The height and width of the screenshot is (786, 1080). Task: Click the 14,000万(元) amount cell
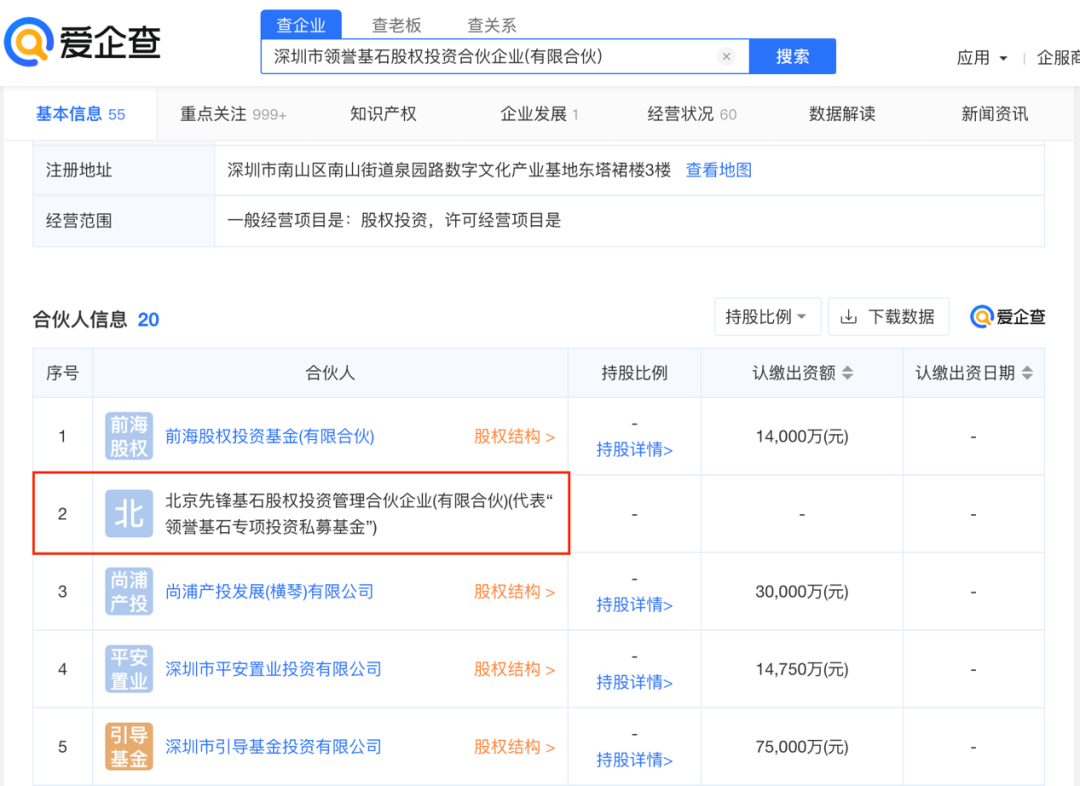click(802, 436)
